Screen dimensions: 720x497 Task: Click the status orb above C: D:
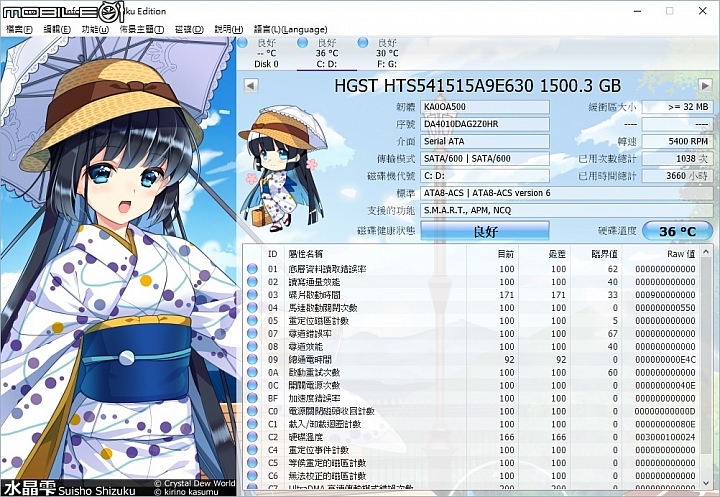tap(303, 43)
